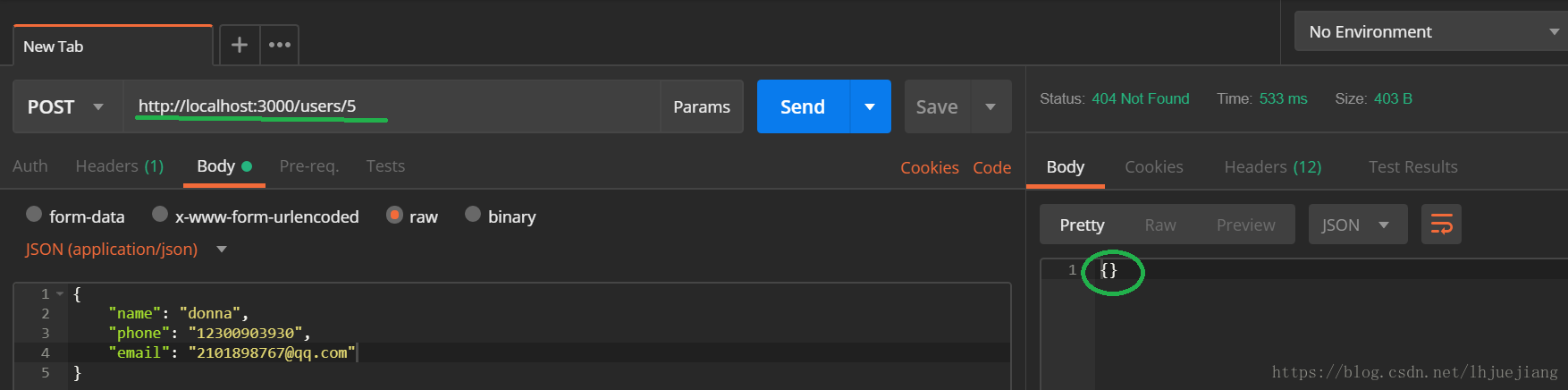Open the tab options ellipsis menu
Screen dimensions: 1568x390
280,45
